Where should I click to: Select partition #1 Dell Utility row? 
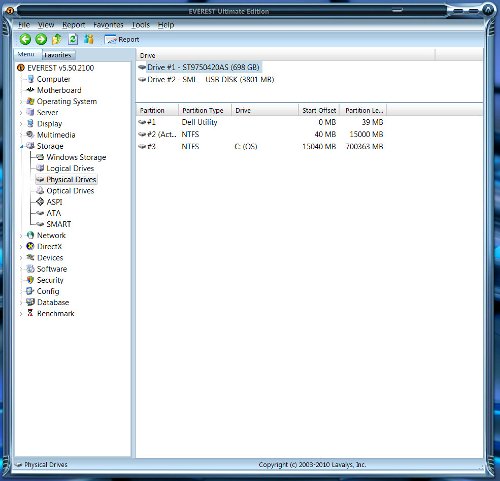[x=261, y=122]
